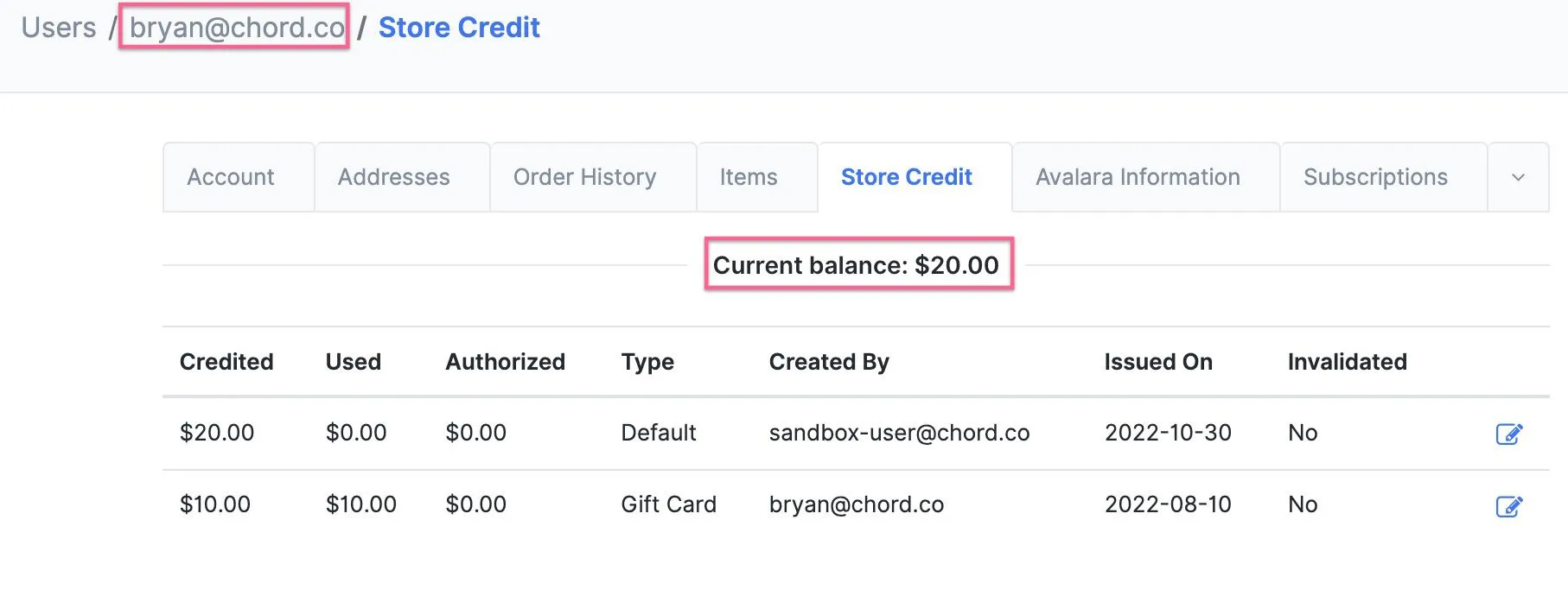
Task: Select the sandbox-user@chord.co creator cell
Action: click(x=899, y=433)
